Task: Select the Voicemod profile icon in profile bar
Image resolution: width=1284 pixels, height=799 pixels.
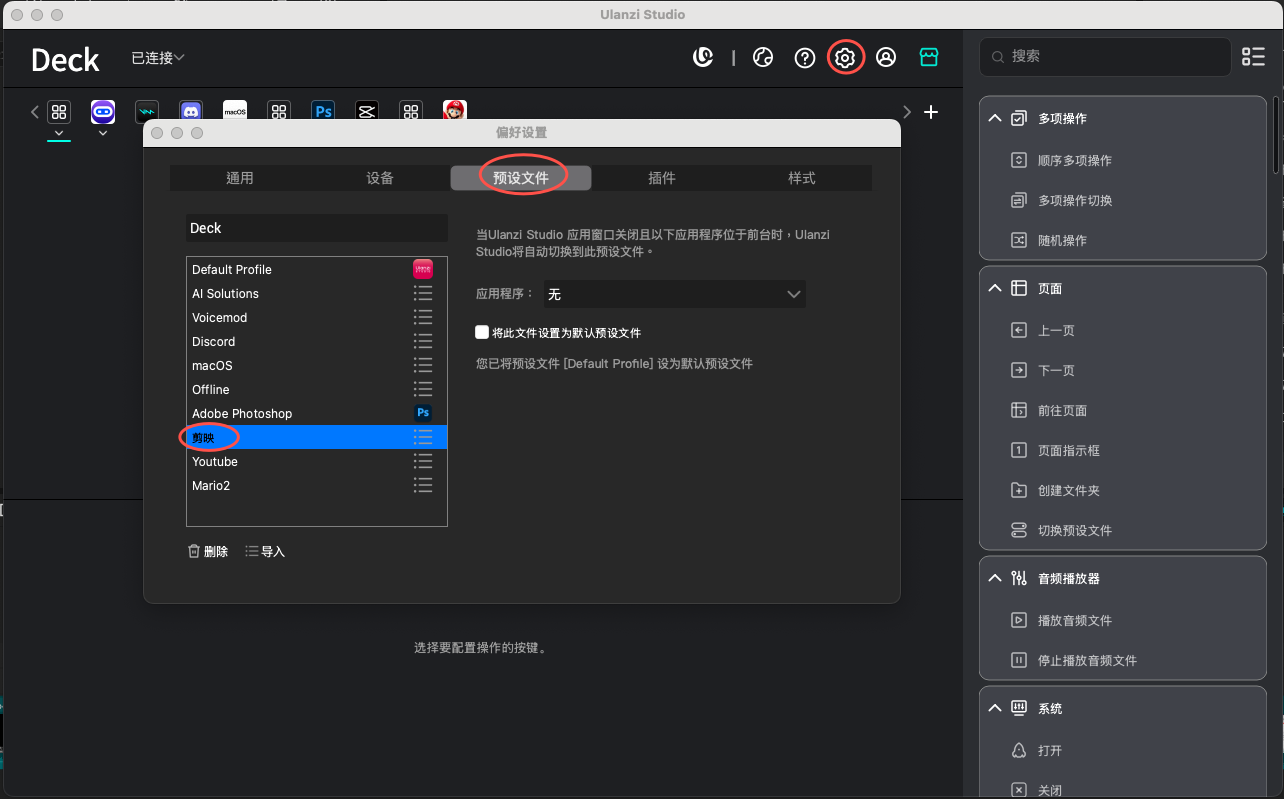Action: pyautogui.click(x=147, y=111)
